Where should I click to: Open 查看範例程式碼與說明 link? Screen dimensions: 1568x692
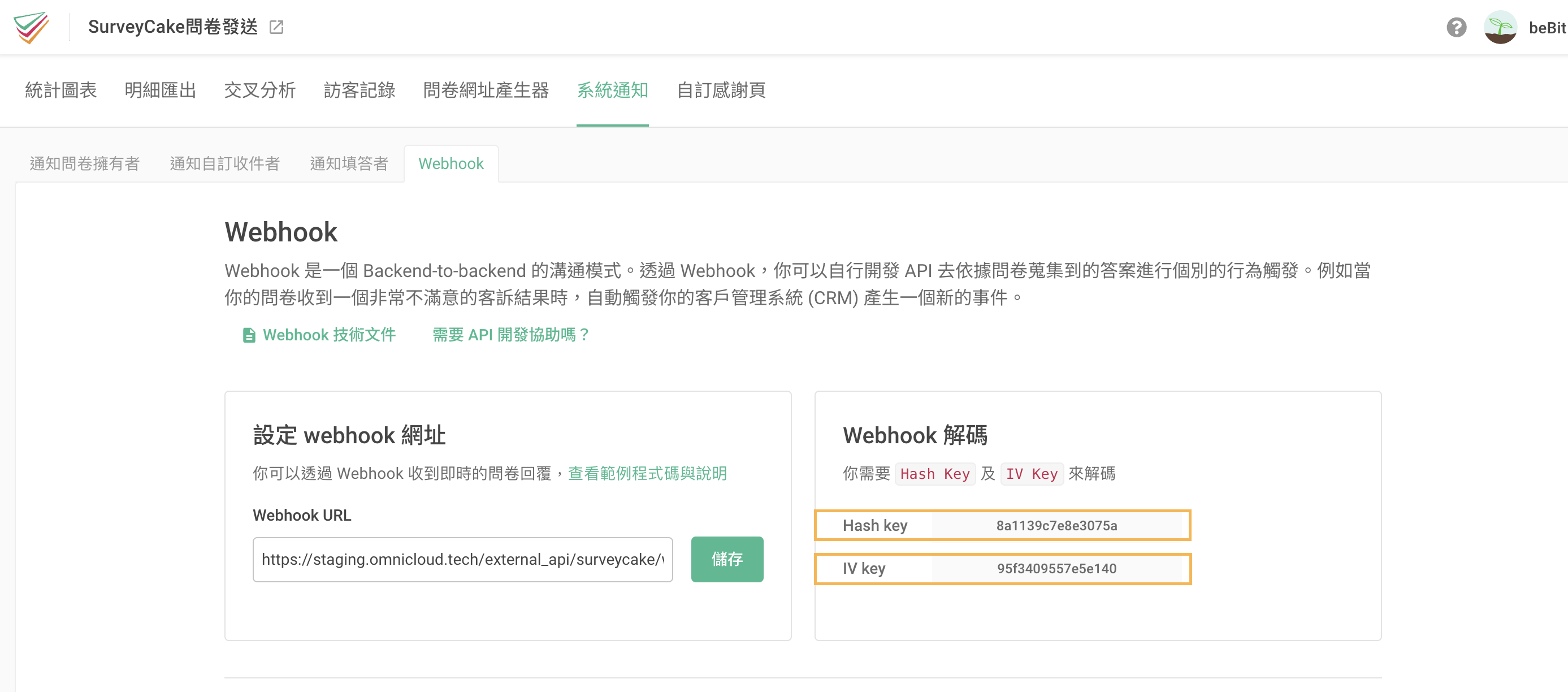pos(647,474)
